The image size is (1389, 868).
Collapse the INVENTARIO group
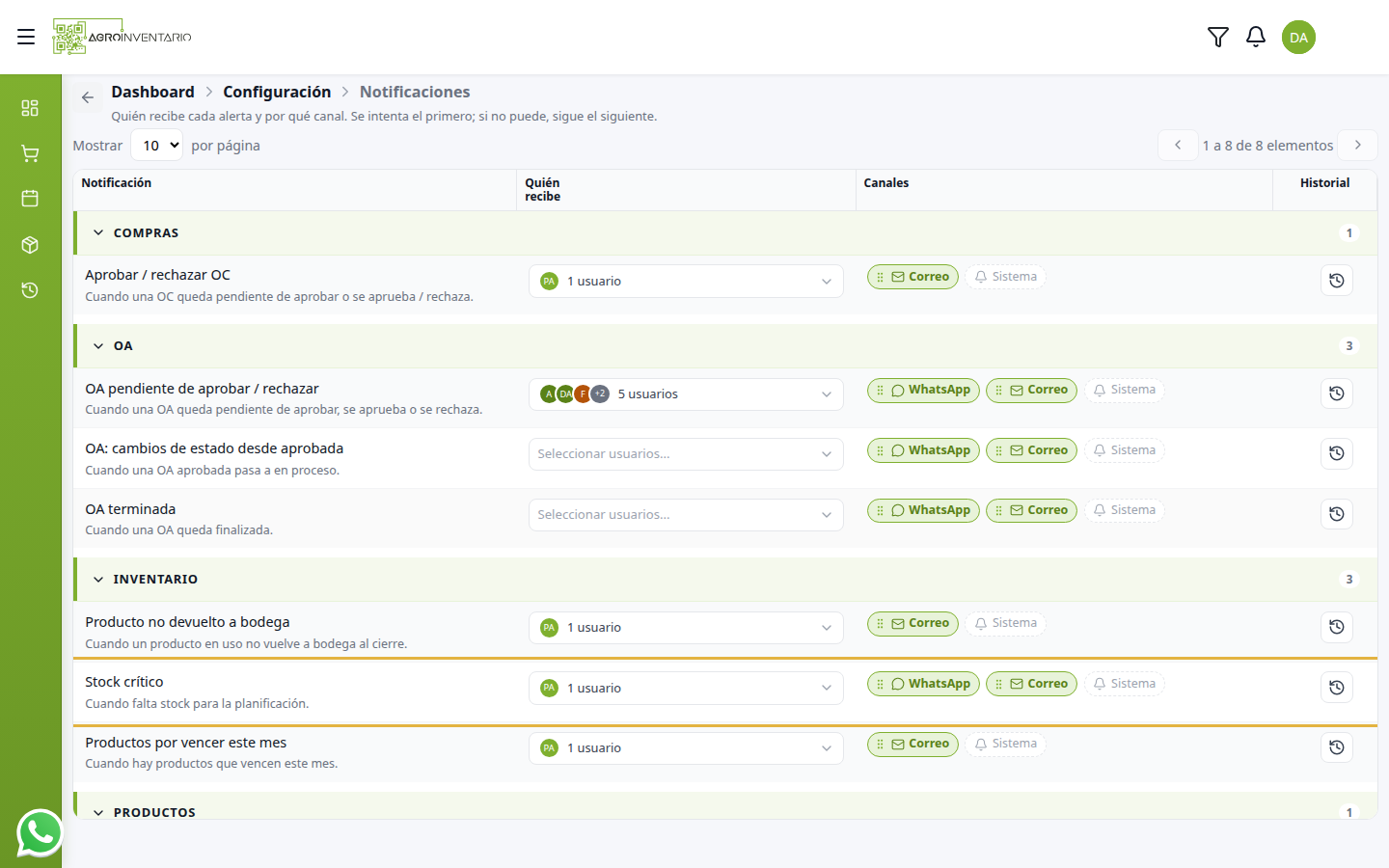98,579
